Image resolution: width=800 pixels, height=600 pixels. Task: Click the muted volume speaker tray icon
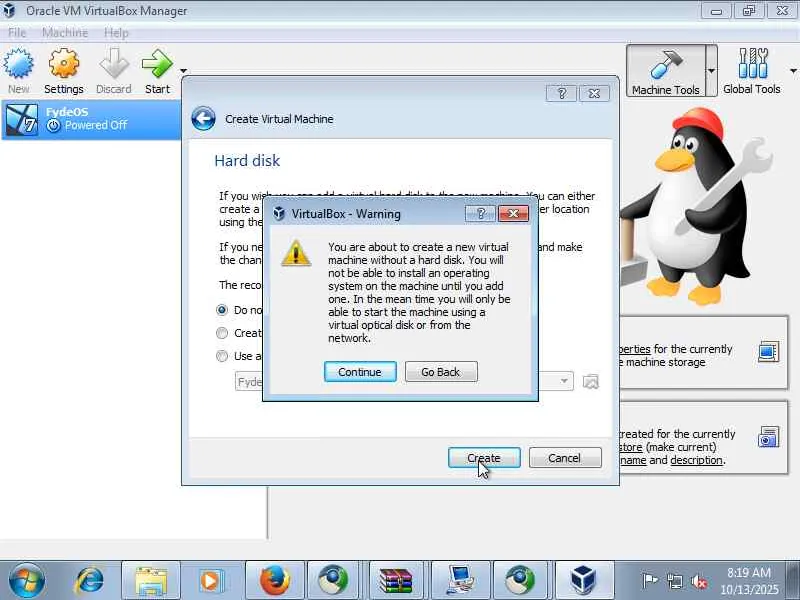(x=698, y=581)
